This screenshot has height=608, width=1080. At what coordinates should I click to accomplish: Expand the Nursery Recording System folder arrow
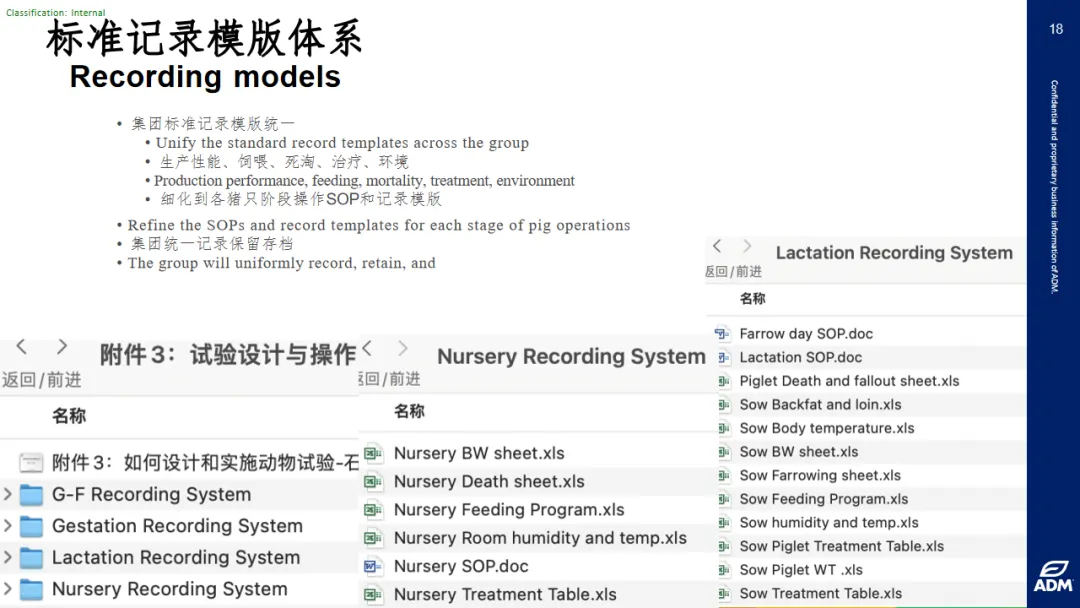click(x=8, y=589)
